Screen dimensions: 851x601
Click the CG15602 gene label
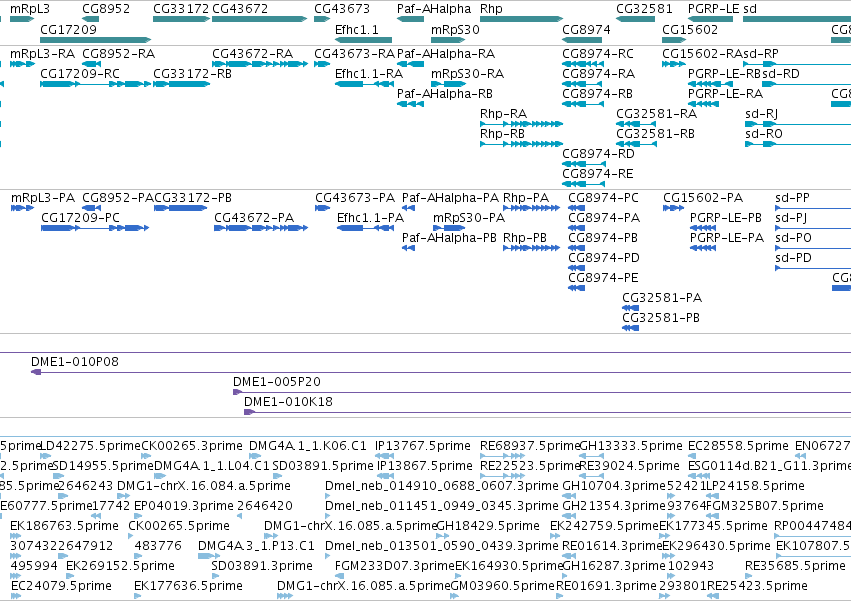tap(690, 29)
